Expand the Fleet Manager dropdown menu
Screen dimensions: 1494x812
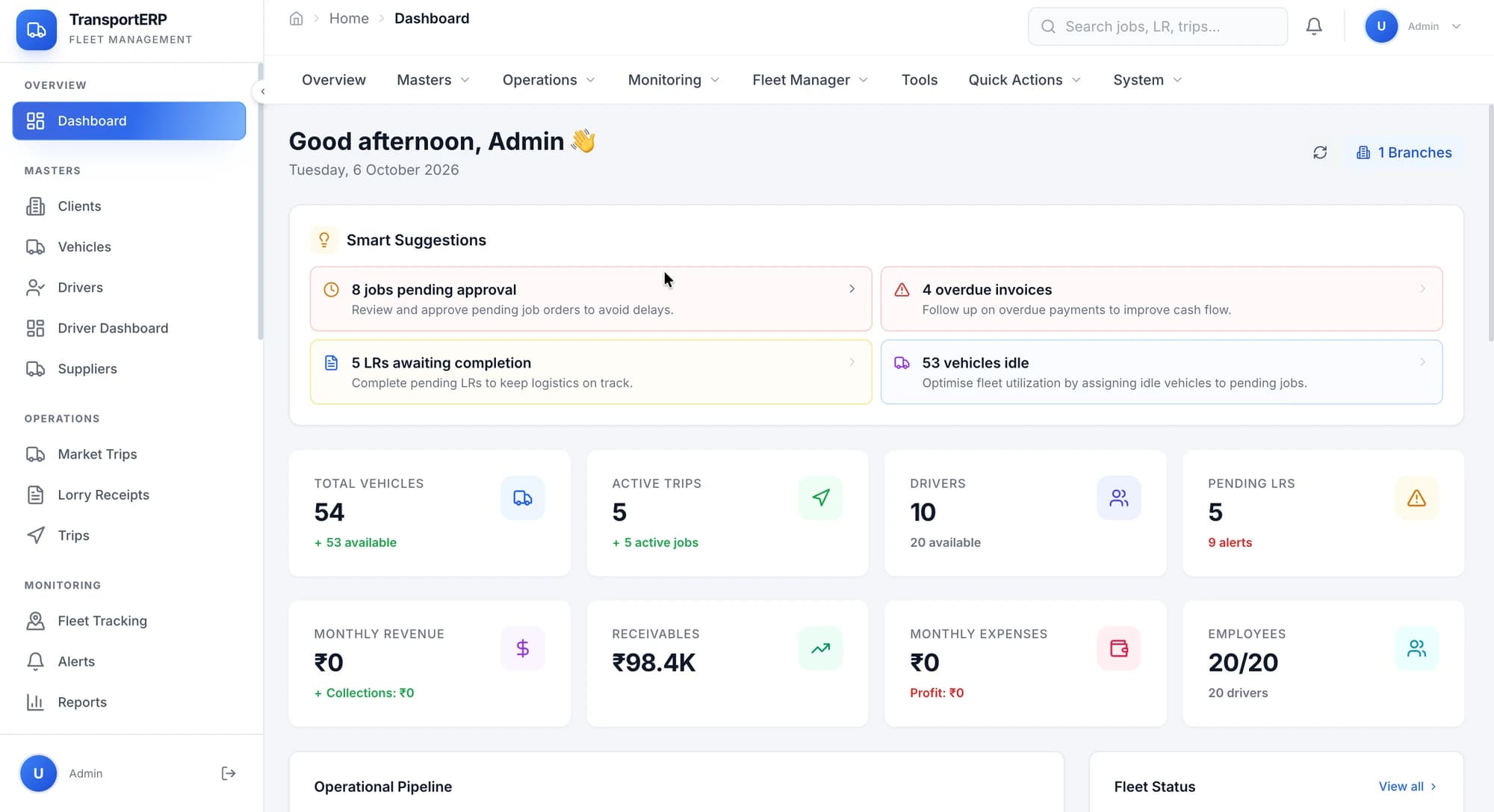click(810, 80)
